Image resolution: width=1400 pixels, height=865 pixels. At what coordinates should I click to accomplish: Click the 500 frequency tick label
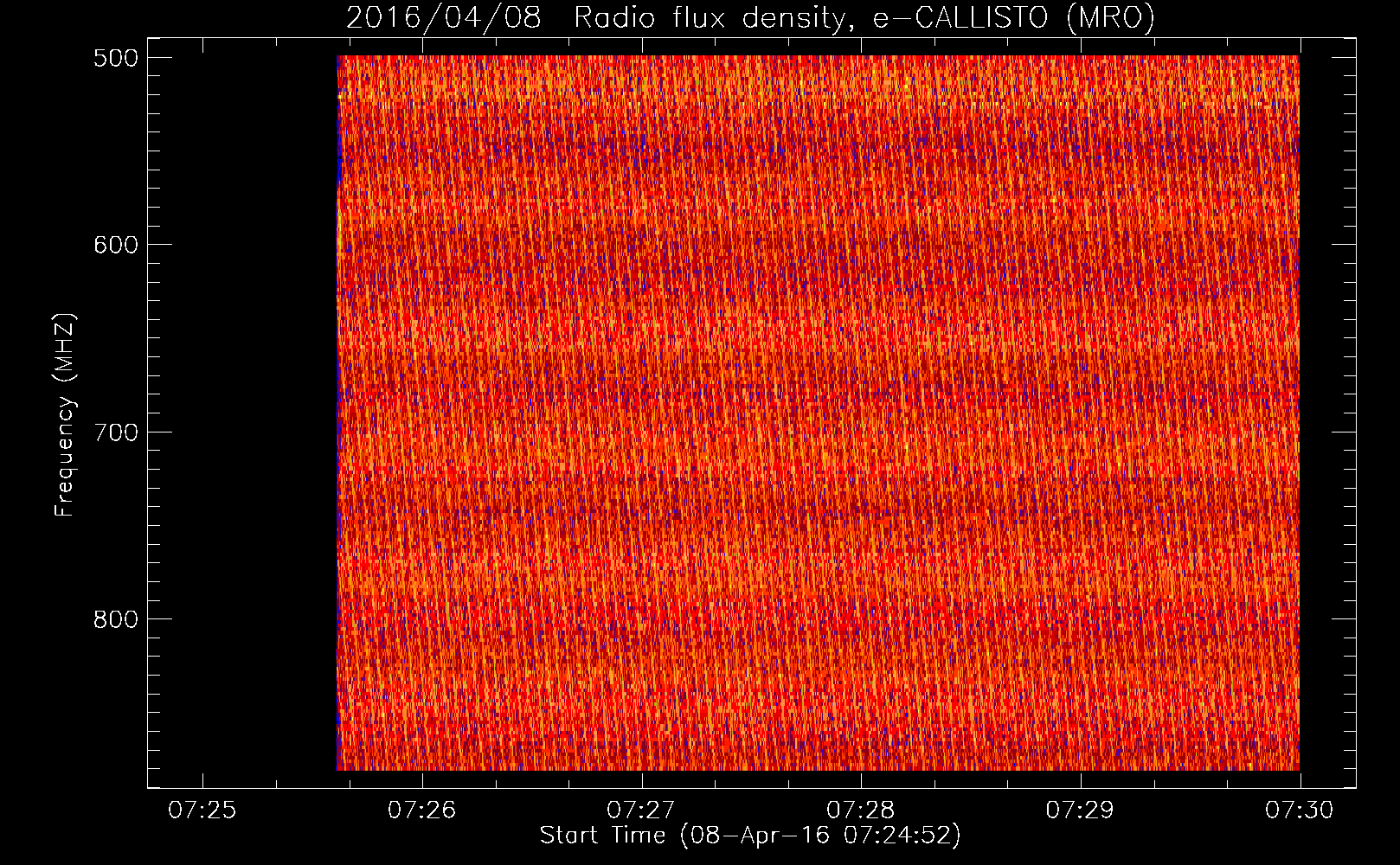115,58
